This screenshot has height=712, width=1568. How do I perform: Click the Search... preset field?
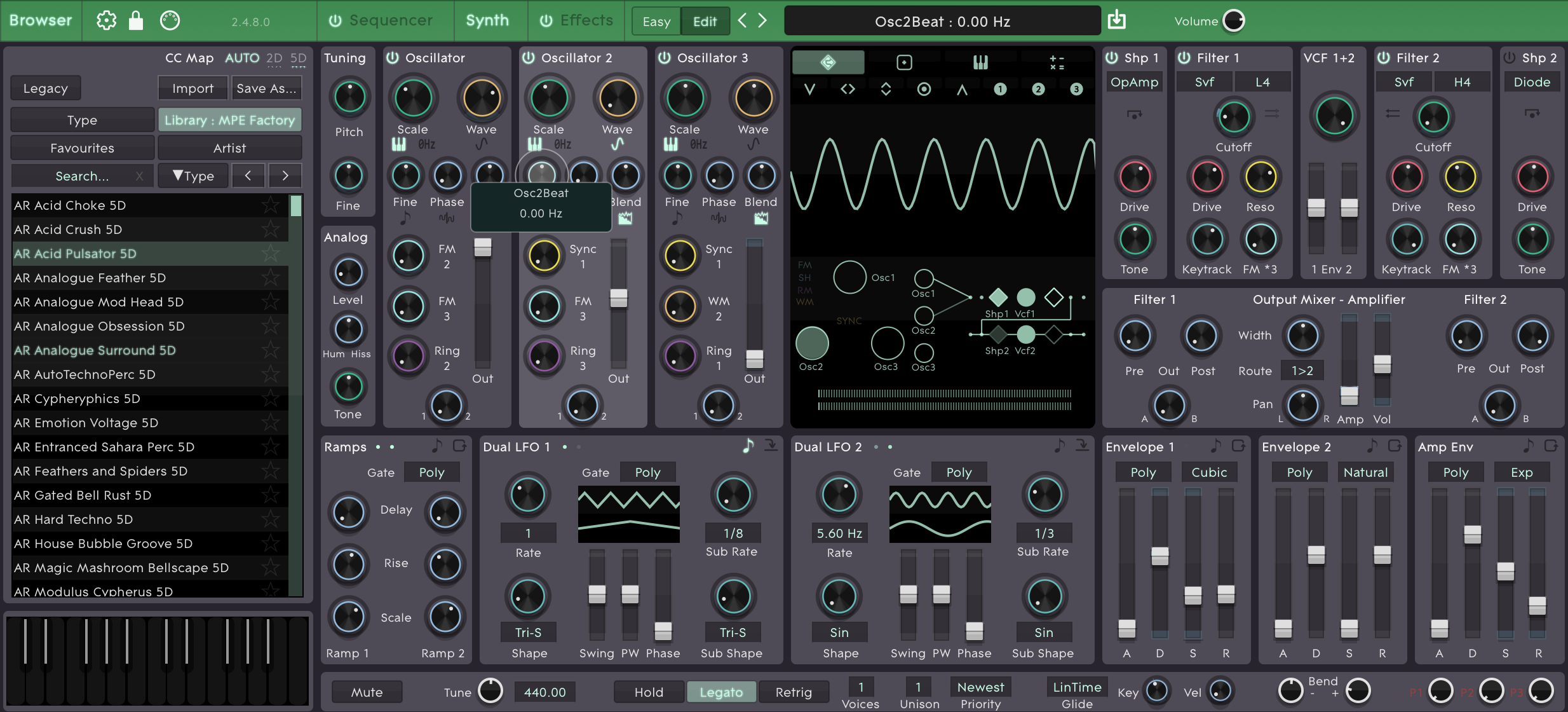click(82, 176)
